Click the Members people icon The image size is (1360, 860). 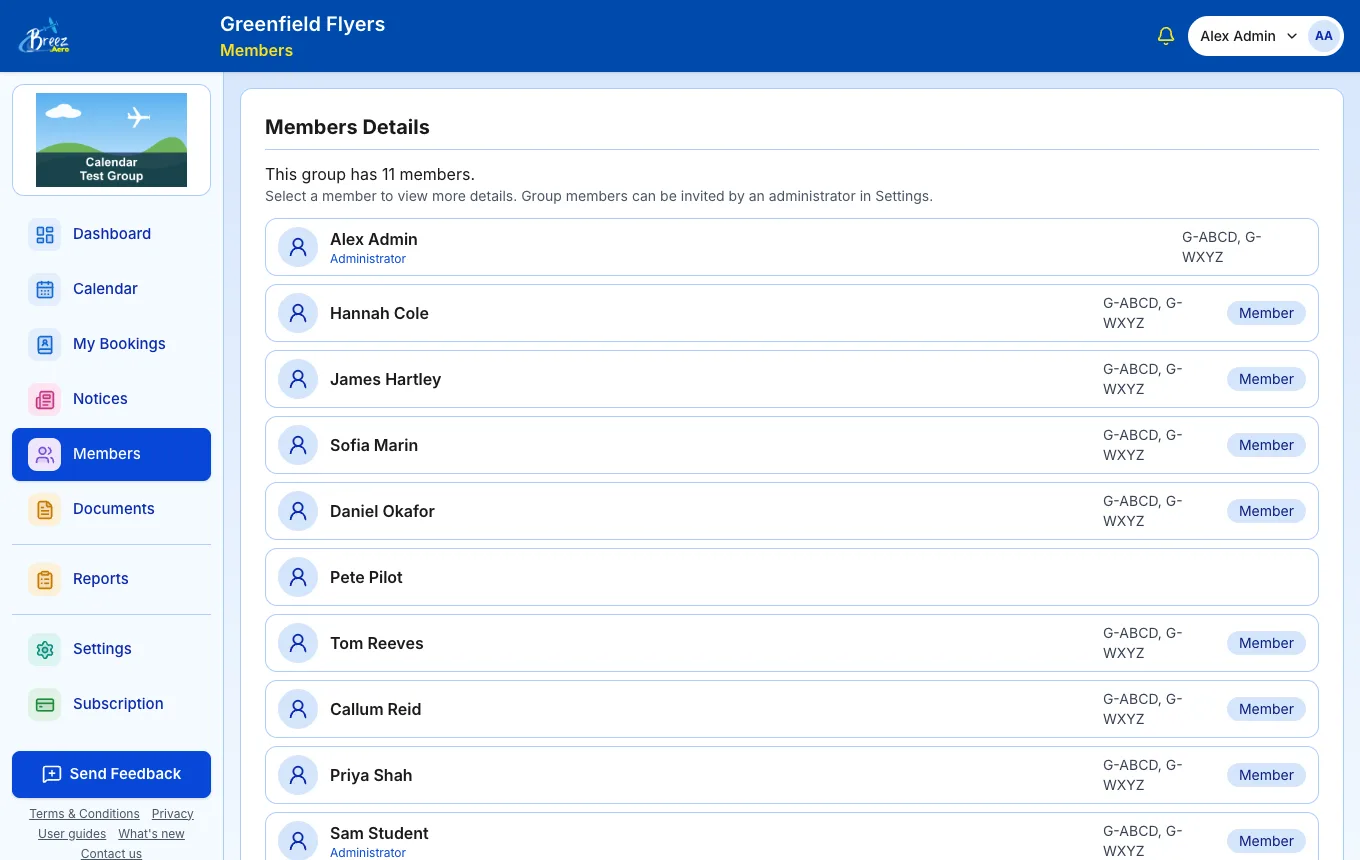[x=45, y=454]
